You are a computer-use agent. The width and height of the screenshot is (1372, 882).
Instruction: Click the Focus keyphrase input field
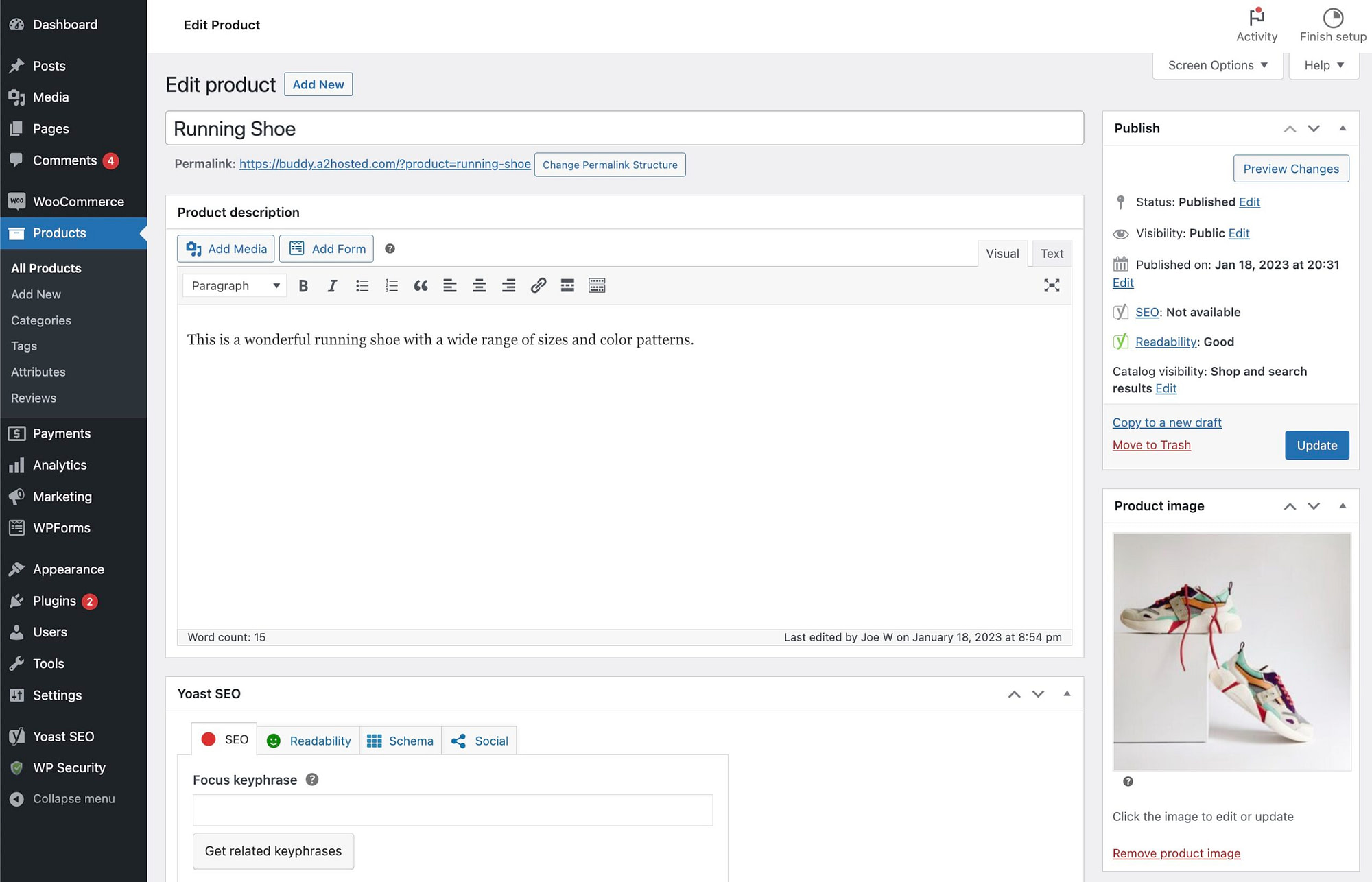coord(453,810)
